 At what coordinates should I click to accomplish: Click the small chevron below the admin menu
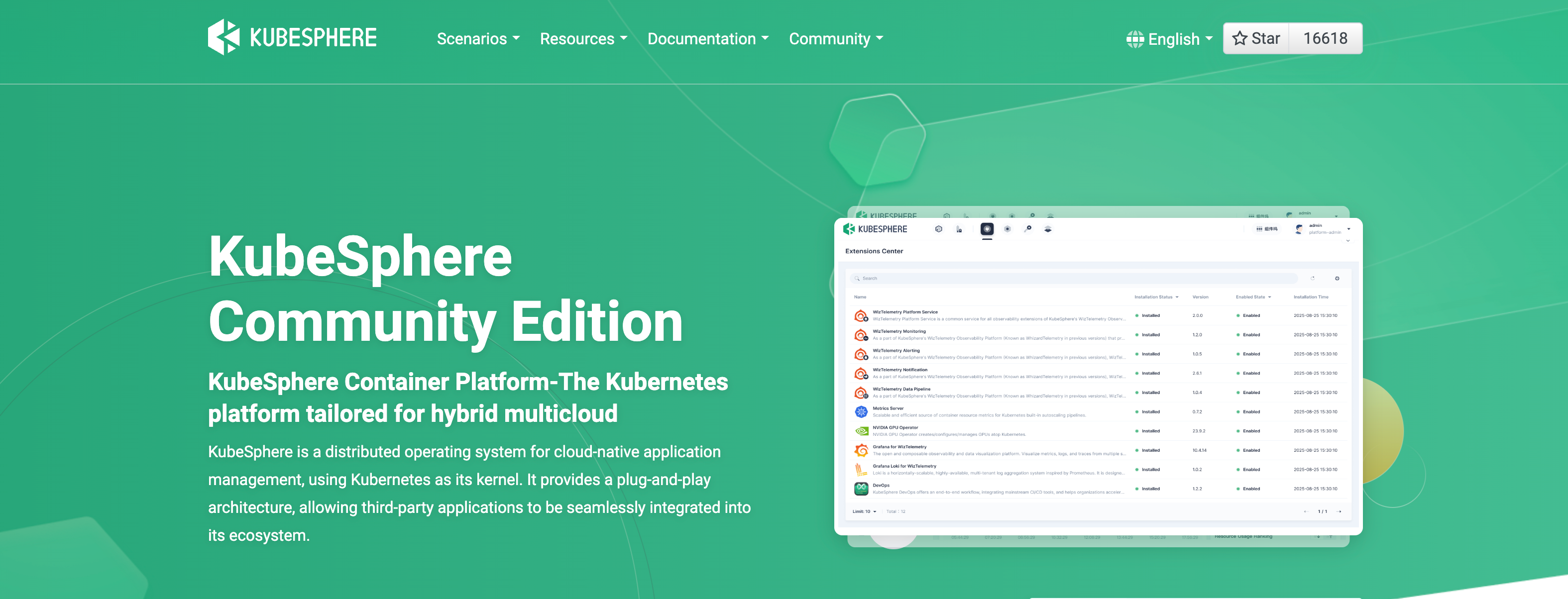pos(1347,241)
